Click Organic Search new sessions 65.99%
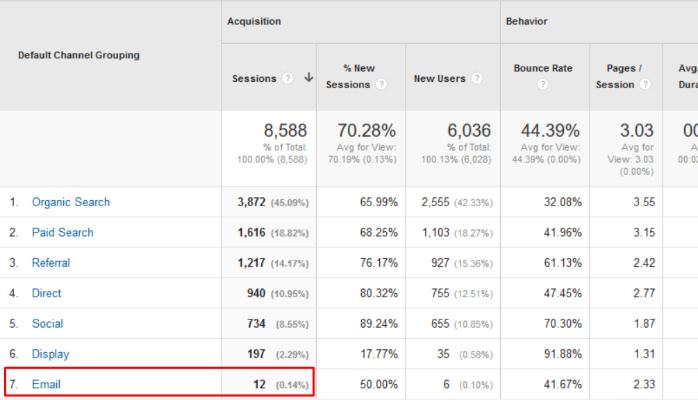Image resolution: width=698 pixels, height=400 pixels. point(379,202)
